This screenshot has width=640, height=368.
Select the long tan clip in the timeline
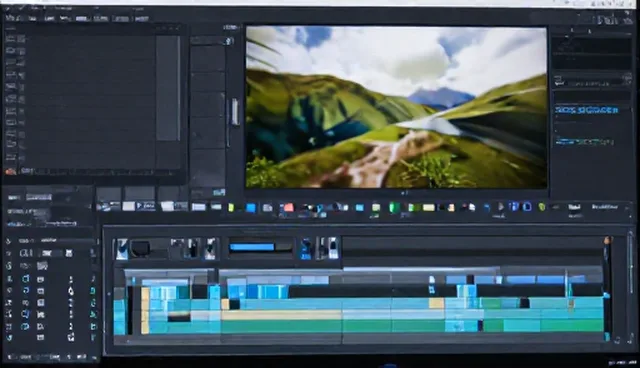point(282,315)
